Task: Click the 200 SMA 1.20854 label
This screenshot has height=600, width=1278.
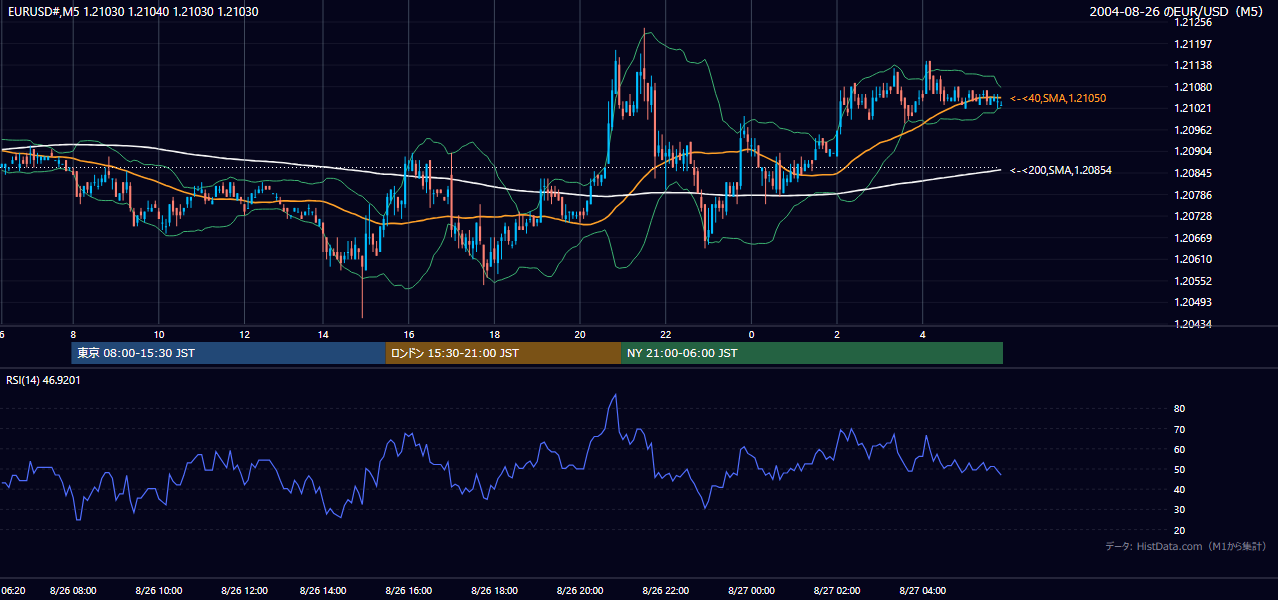Action: pyautogui.click(x=1061, y=170)
